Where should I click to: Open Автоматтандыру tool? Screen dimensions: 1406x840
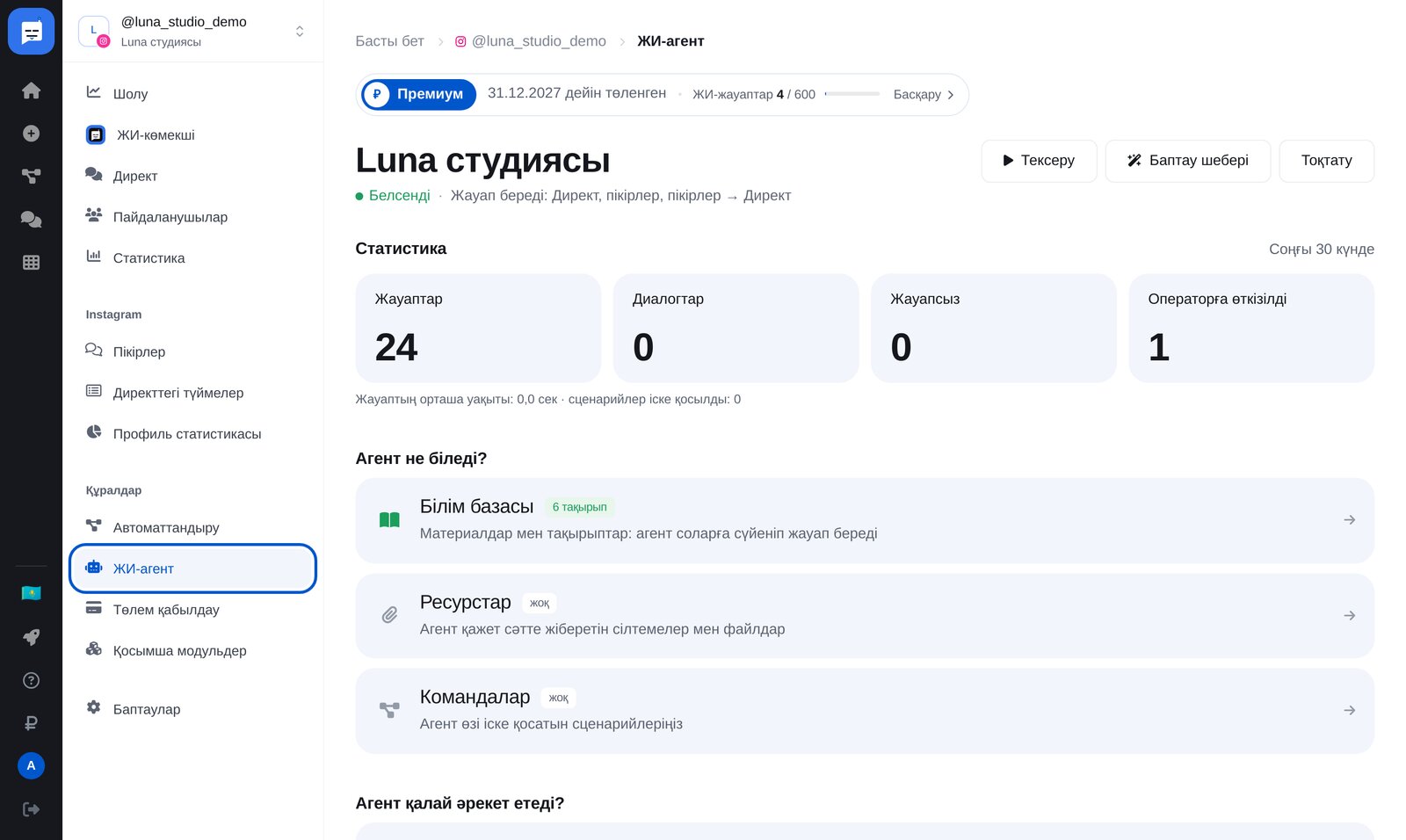pyautogui.click(x=192, y=527)
